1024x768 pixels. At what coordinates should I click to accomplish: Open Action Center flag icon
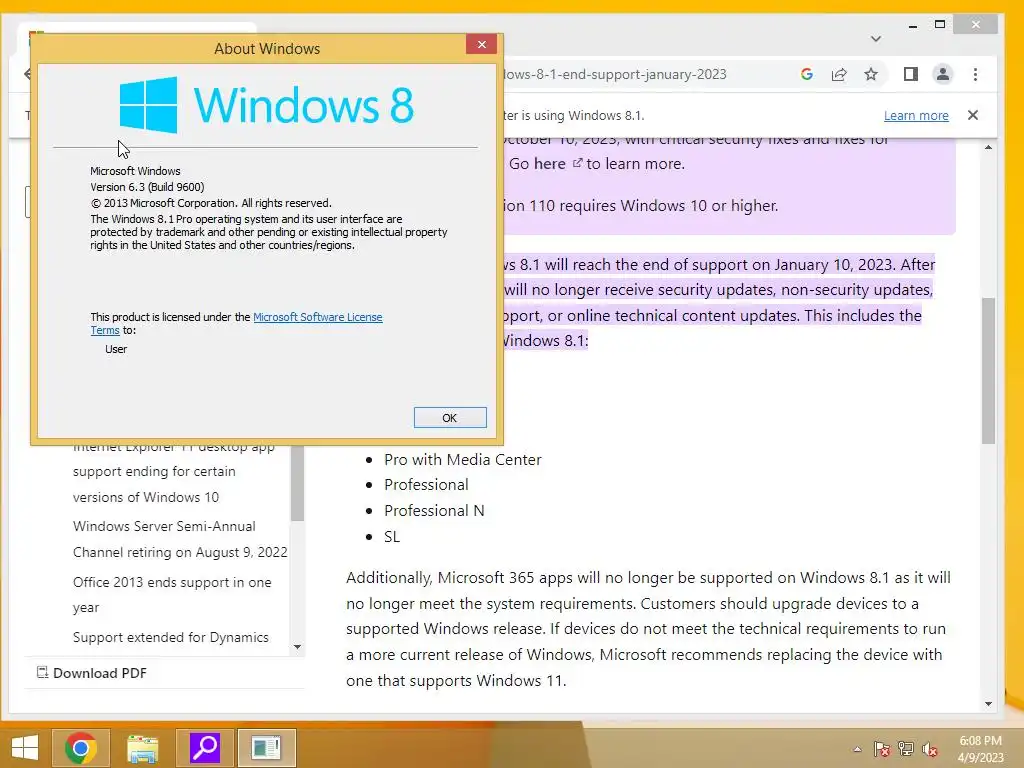click(882, 749)
